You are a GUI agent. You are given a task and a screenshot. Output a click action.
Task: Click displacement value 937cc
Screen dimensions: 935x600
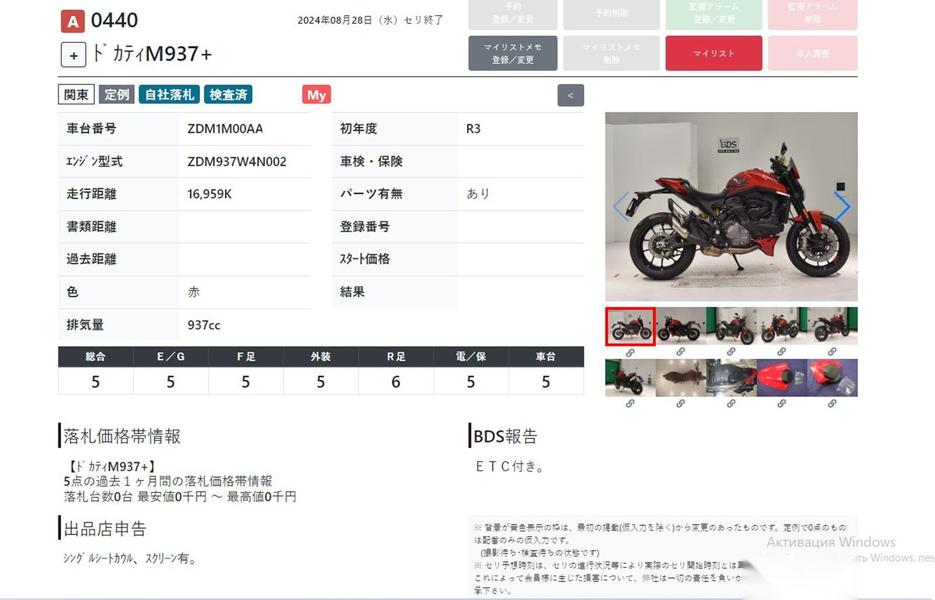point(204,325)
